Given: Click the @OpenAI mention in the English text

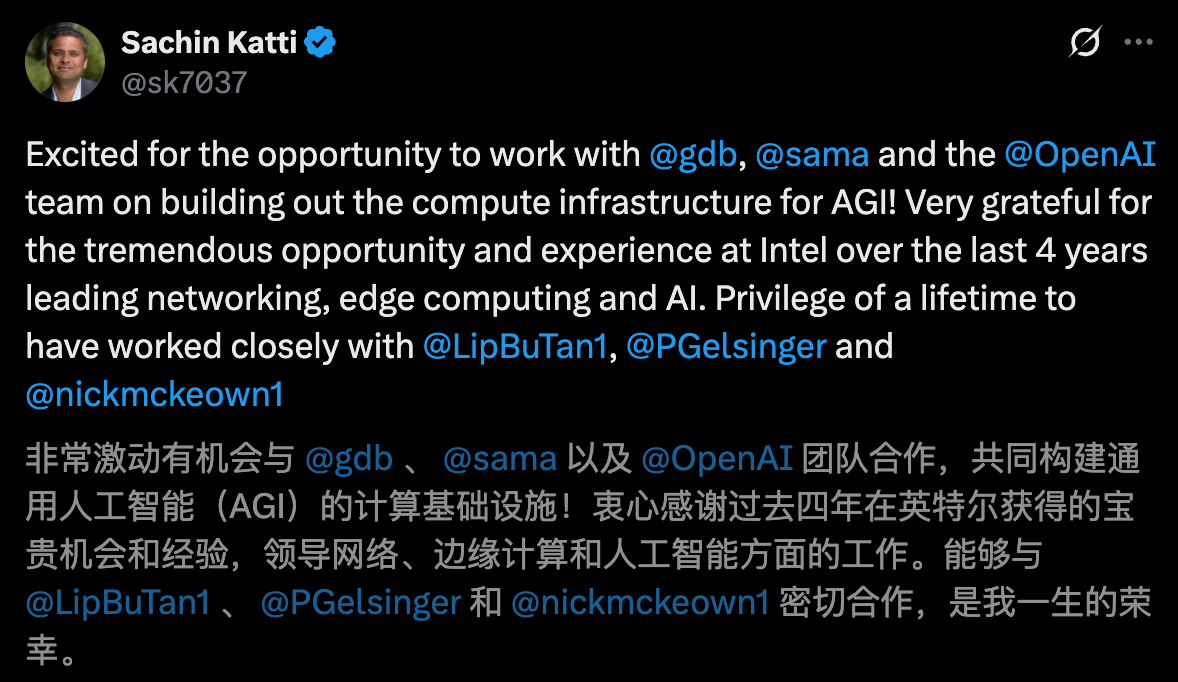Looking at the screenshot, I should click(x=1082, y=154).
